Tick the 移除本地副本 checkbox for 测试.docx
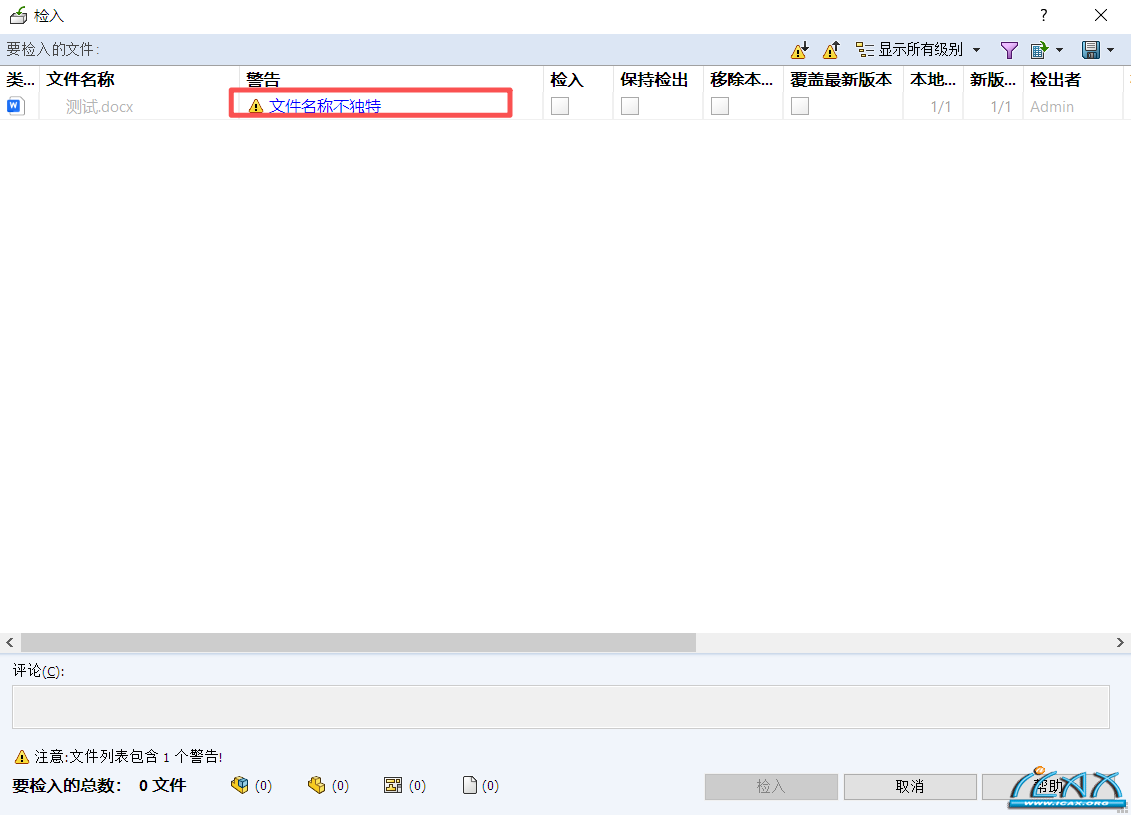 pos(720,106)
